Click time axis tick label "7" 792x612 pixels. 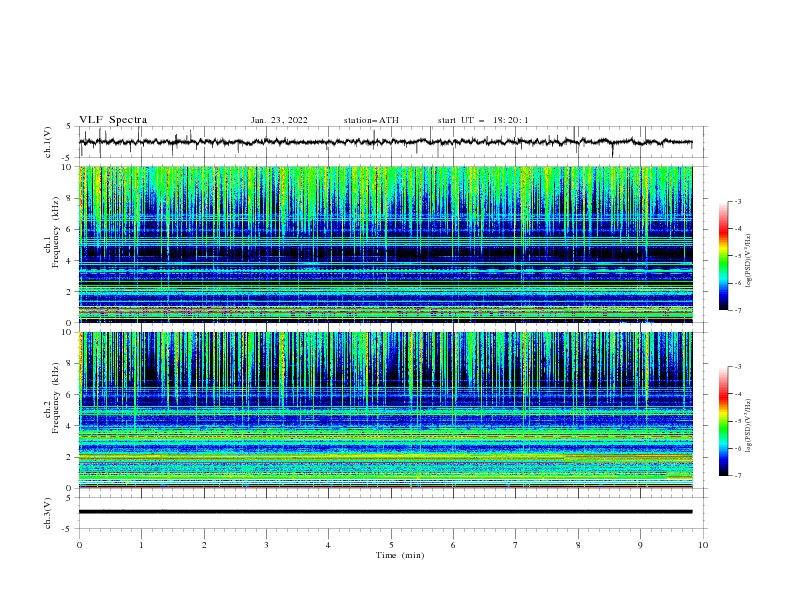[516, 545]
